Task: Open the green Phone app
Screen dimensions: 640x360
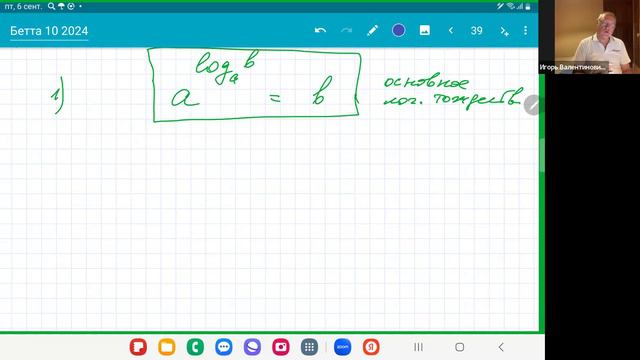Action: 195,347
